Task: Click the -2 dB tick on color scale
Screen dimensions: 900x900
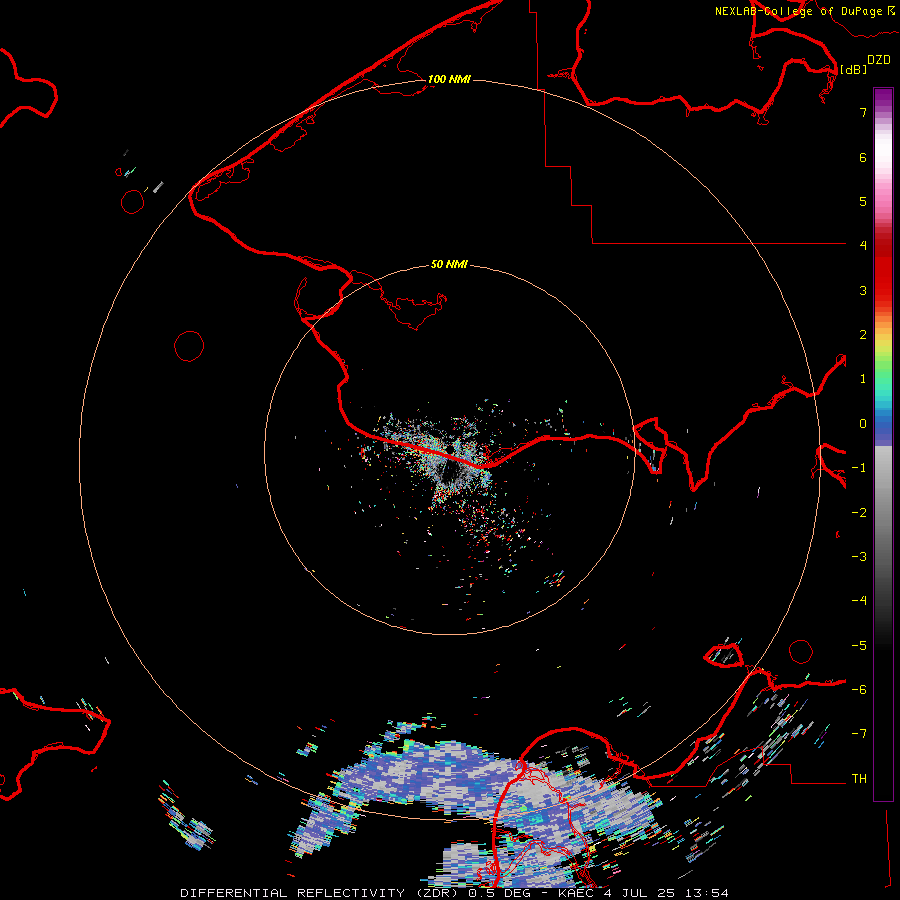Action: pos(859,513)
